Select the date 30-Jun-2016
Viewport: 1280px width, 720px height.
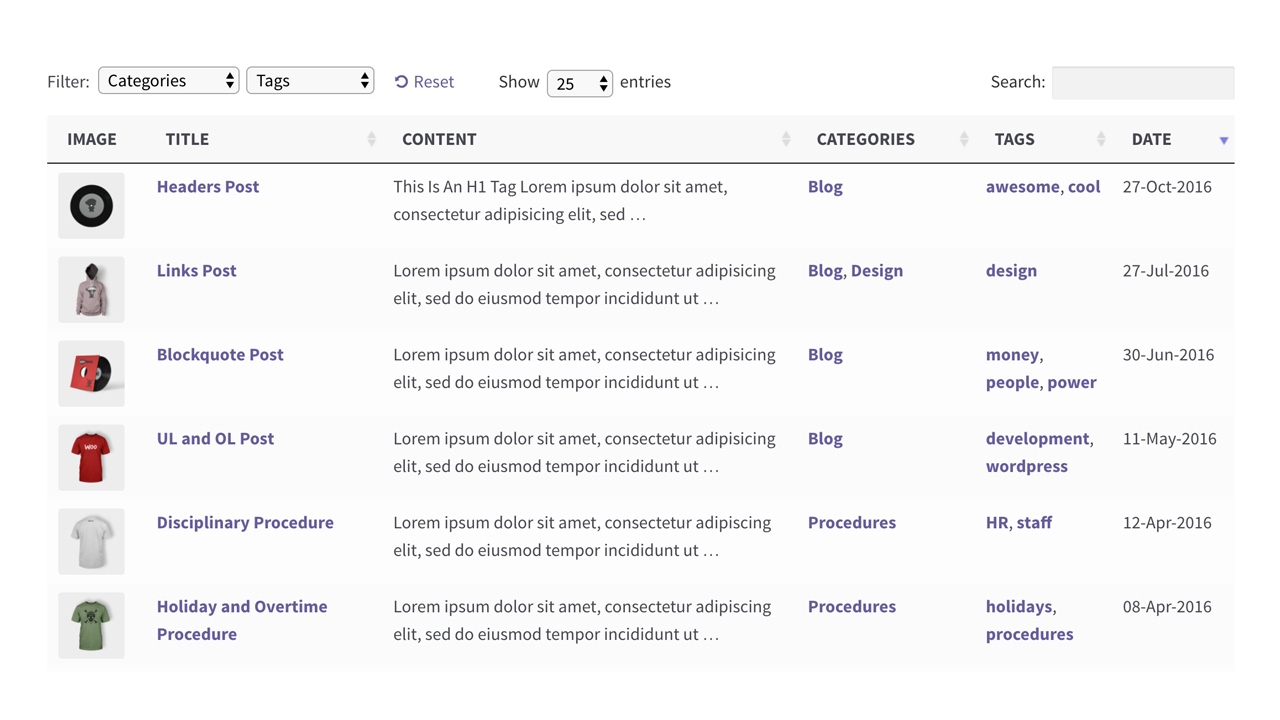[x=1168, y=355]
